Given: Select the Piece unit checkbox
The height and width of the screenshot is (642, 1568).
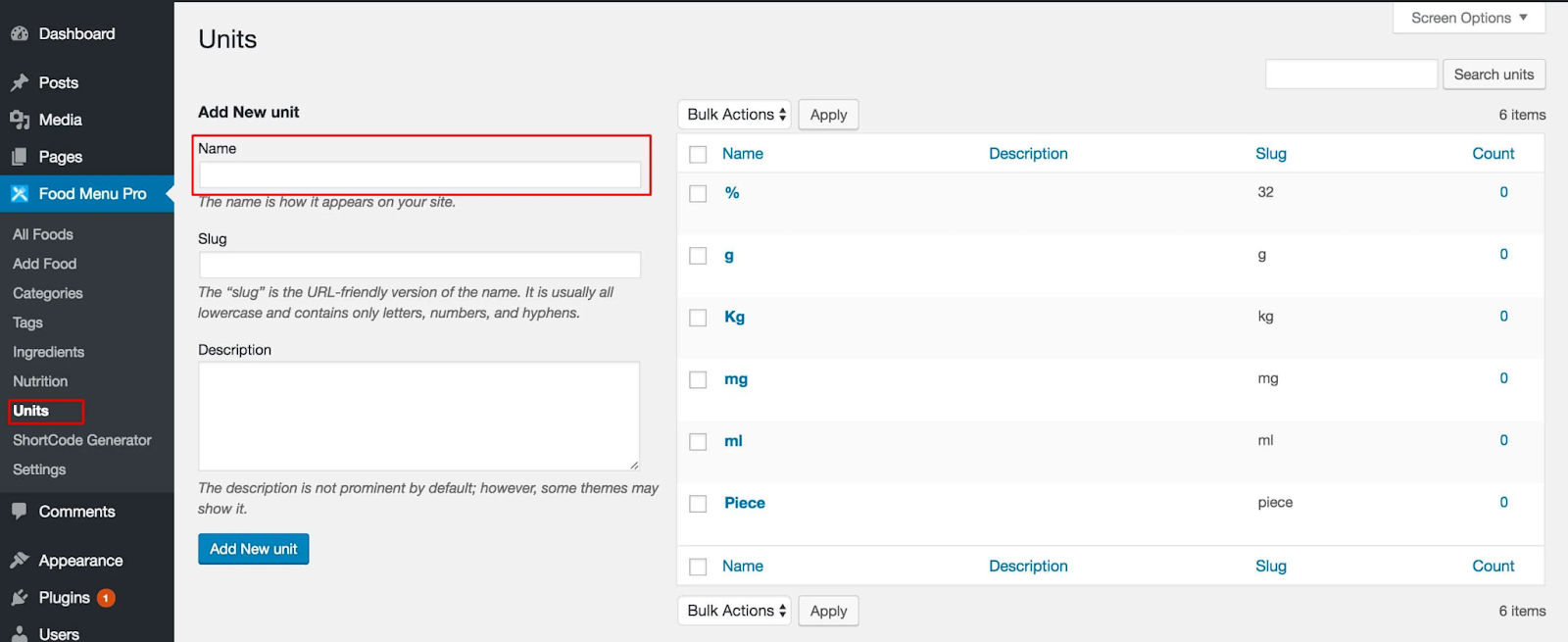Looking at the screenshot, I should tap(698, 504).
